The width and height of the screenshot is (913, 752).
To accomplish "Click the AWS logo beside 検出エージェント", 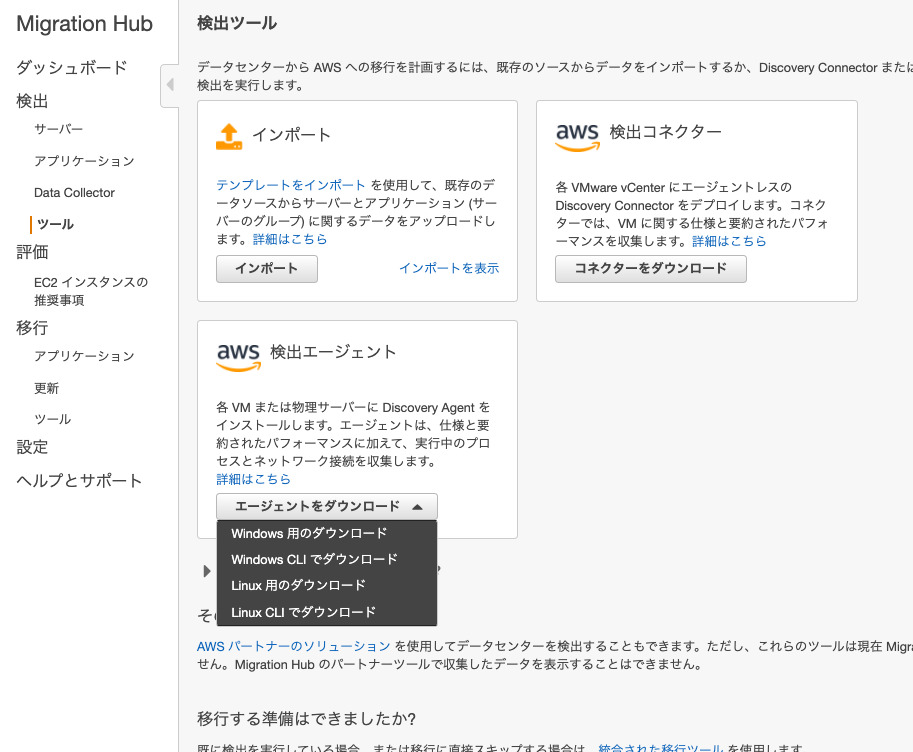I will coord(238,357).
